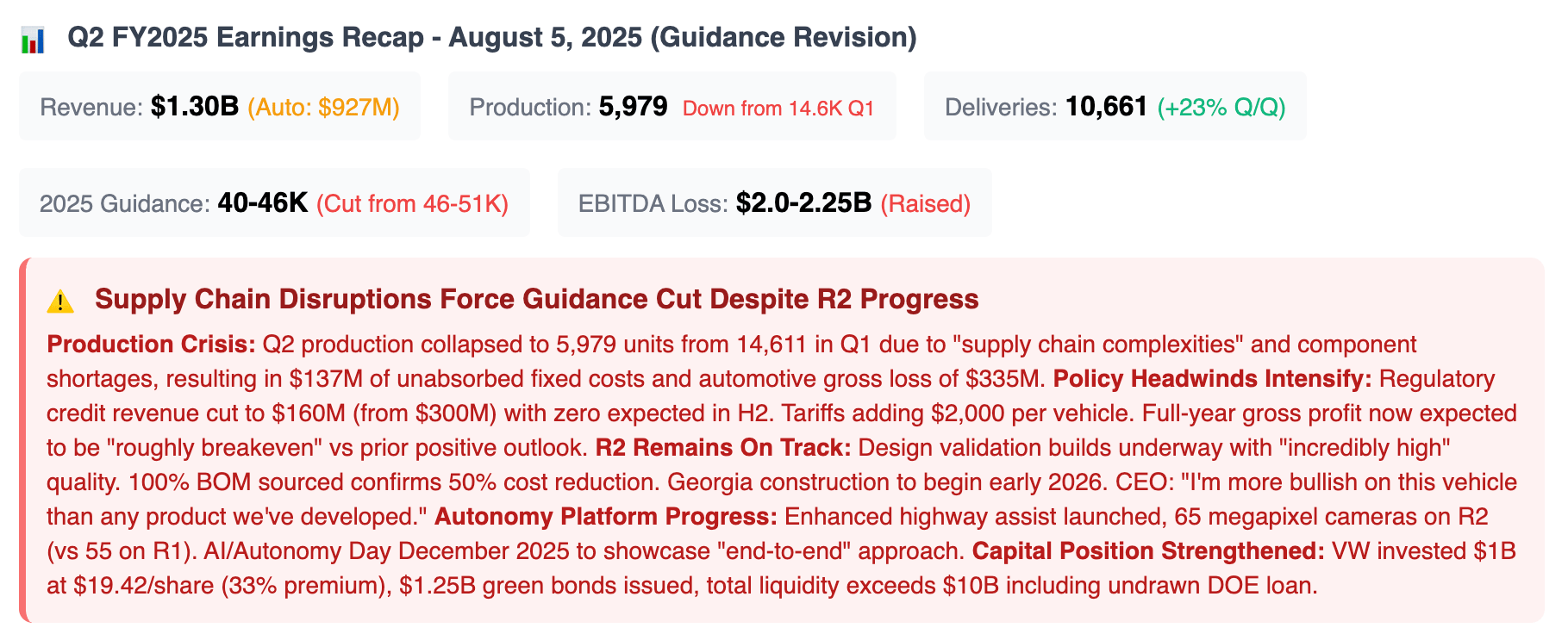Click the +23% Q/Q green indicator
The height and width of the screenshot is (634, 1568).
pos(1221,108)
